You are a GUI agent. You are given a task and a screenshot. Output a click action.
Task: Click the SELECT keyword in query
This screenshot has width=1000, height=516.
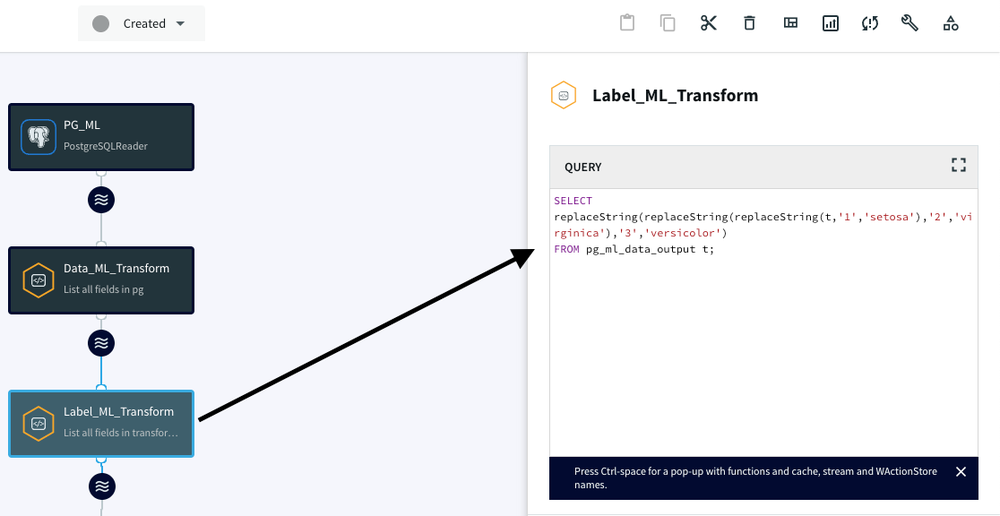click(573, 201)
